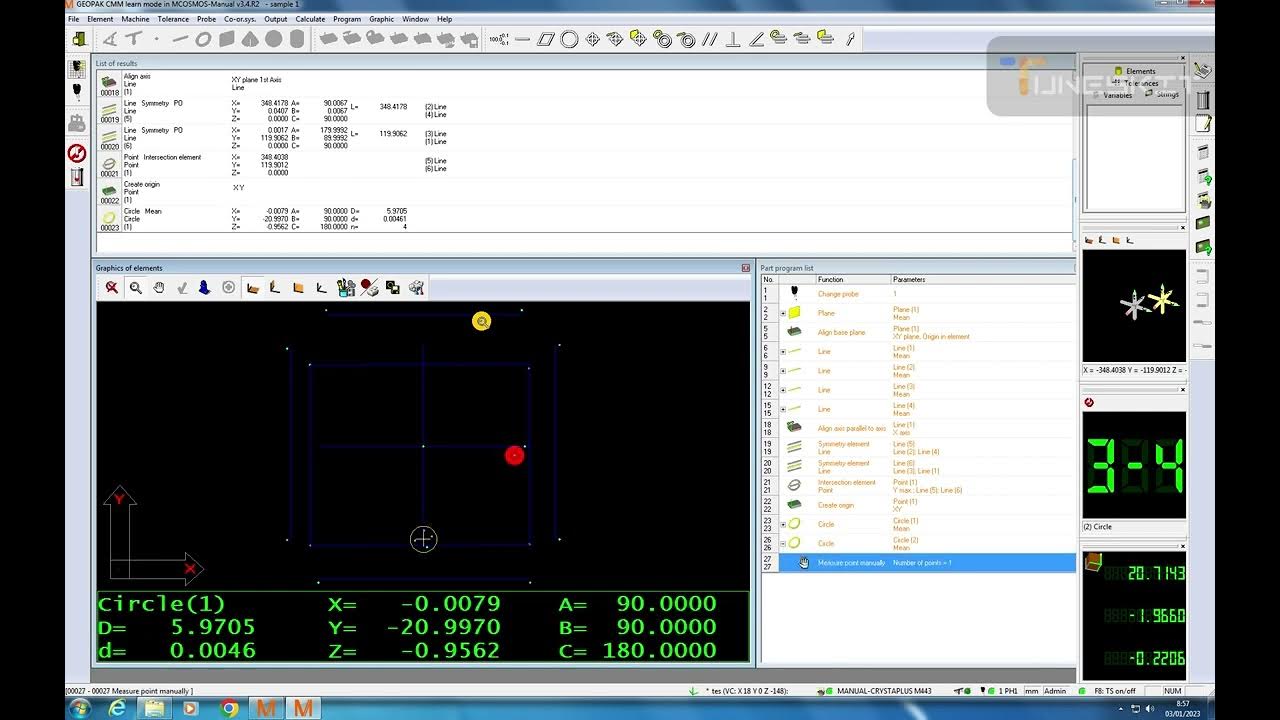Click the calculator icon at top right sidebar
Image resolution: width=1280 pixels, height=720 pixels.
(x=1203, y=71)
